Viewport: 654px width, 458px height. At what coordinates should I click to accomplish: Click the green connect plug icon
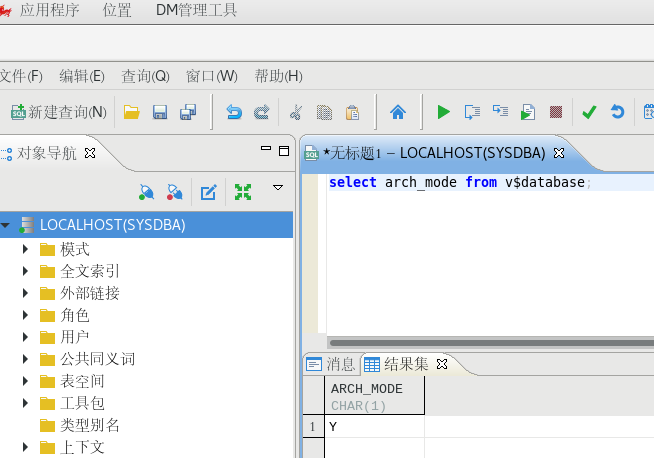pos(146,192)
